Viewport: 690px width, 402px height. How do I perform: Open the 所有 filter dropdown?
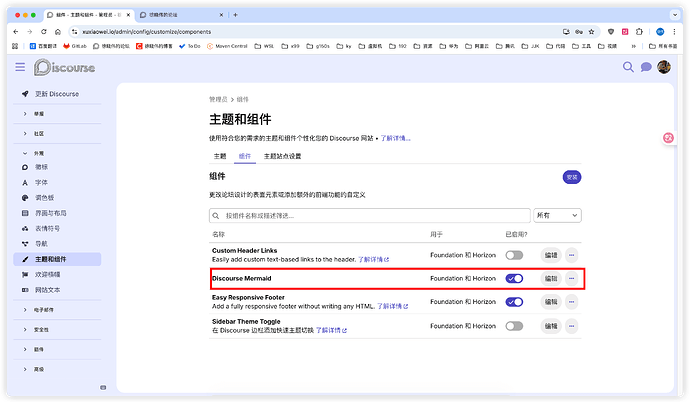557,215
